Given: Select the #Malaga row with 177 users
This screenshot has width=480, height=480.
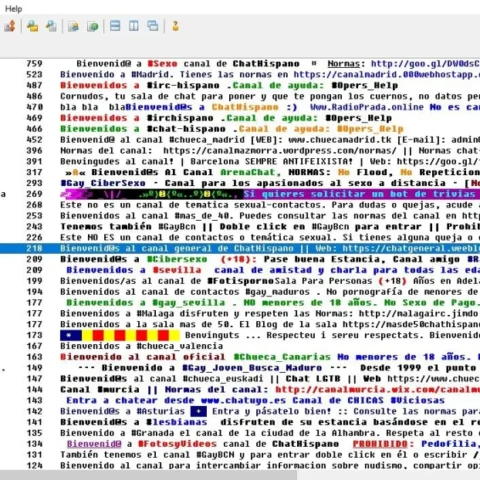Looking at the screenshot, I should click(240, 314).
